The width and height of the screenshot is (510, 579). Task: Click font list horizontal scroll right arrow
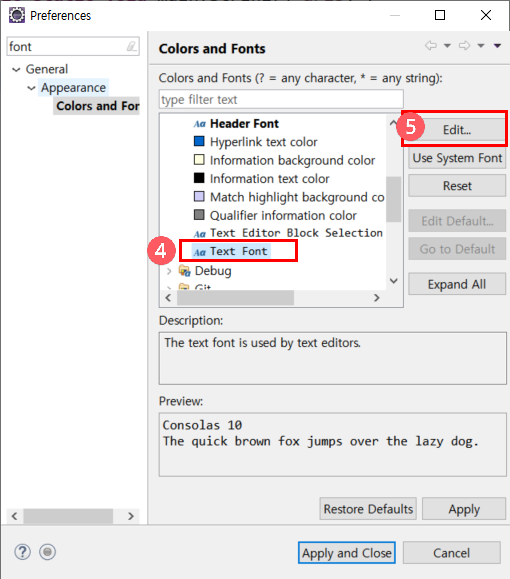[376, 298]
